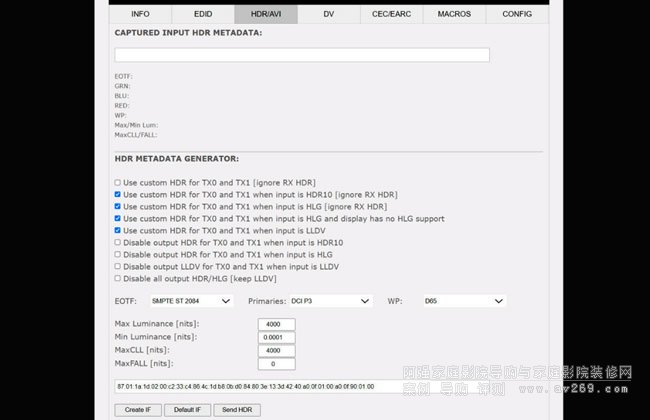Enable Disable output HDR when input is HDR10
The height and width of the screenshot is (420, 650).
[x=119, y=242]
